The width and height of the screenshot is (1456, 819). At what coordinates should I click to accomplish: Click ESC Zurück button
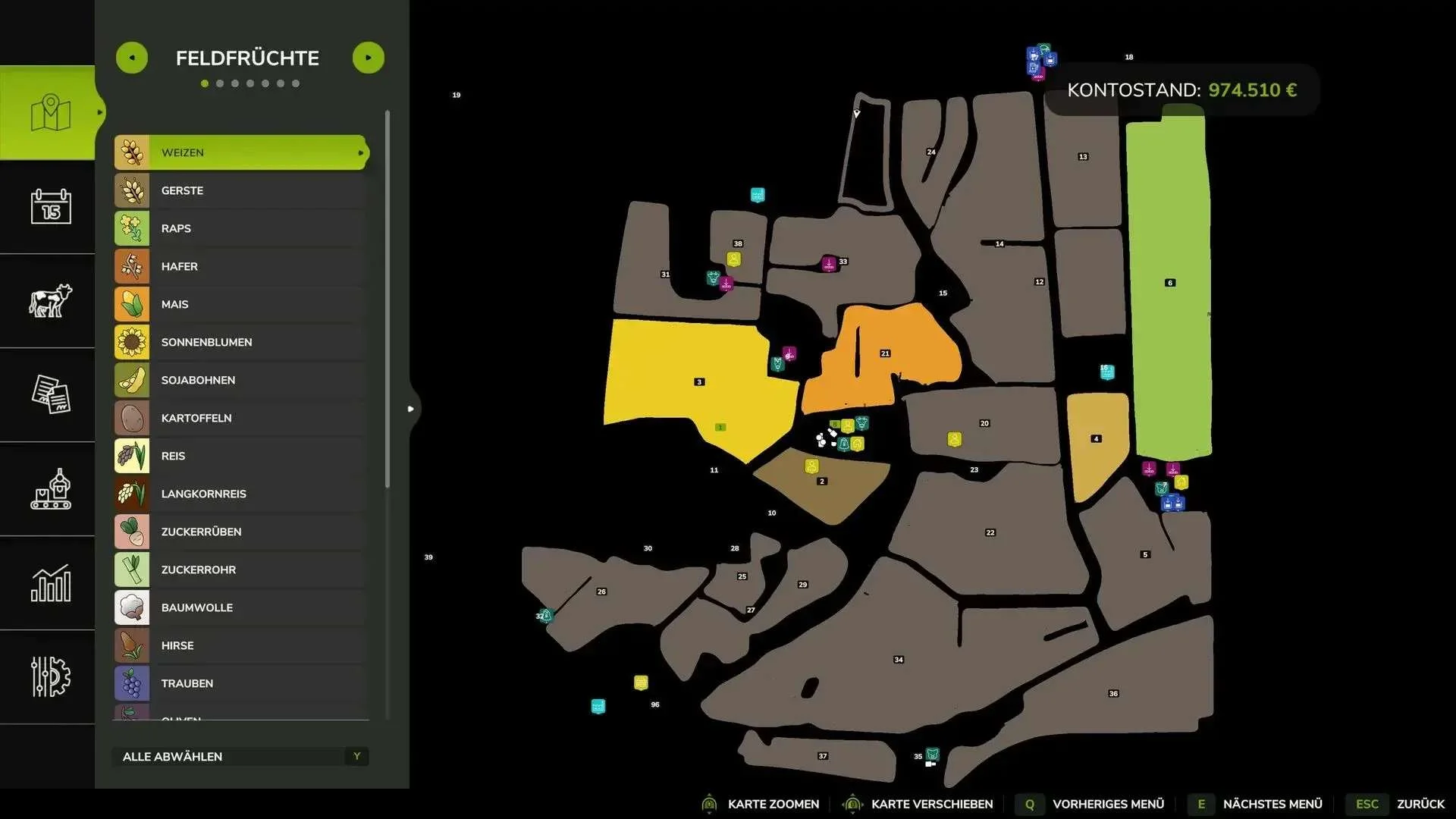point(1395,804)
